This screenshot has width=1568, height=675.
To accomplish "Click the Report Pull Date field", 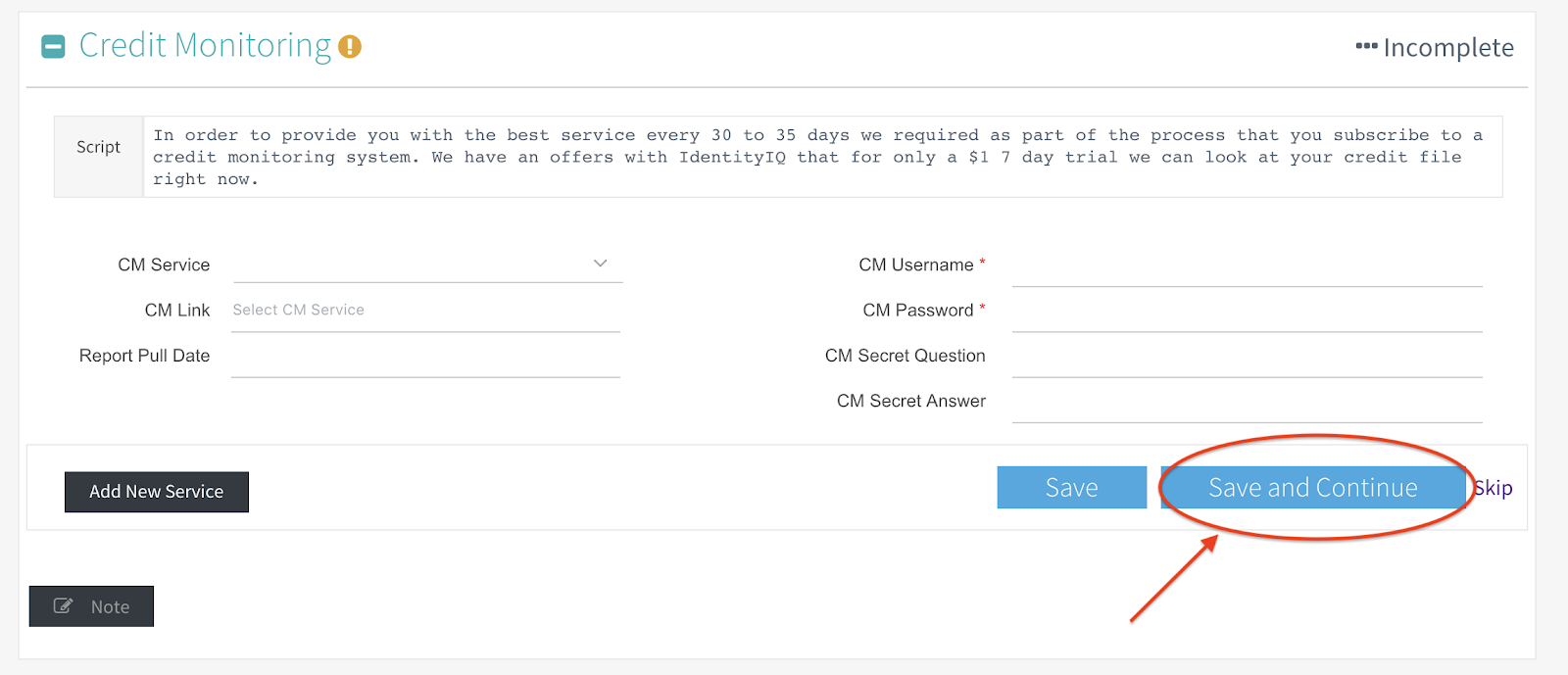I will click(425, 357).
